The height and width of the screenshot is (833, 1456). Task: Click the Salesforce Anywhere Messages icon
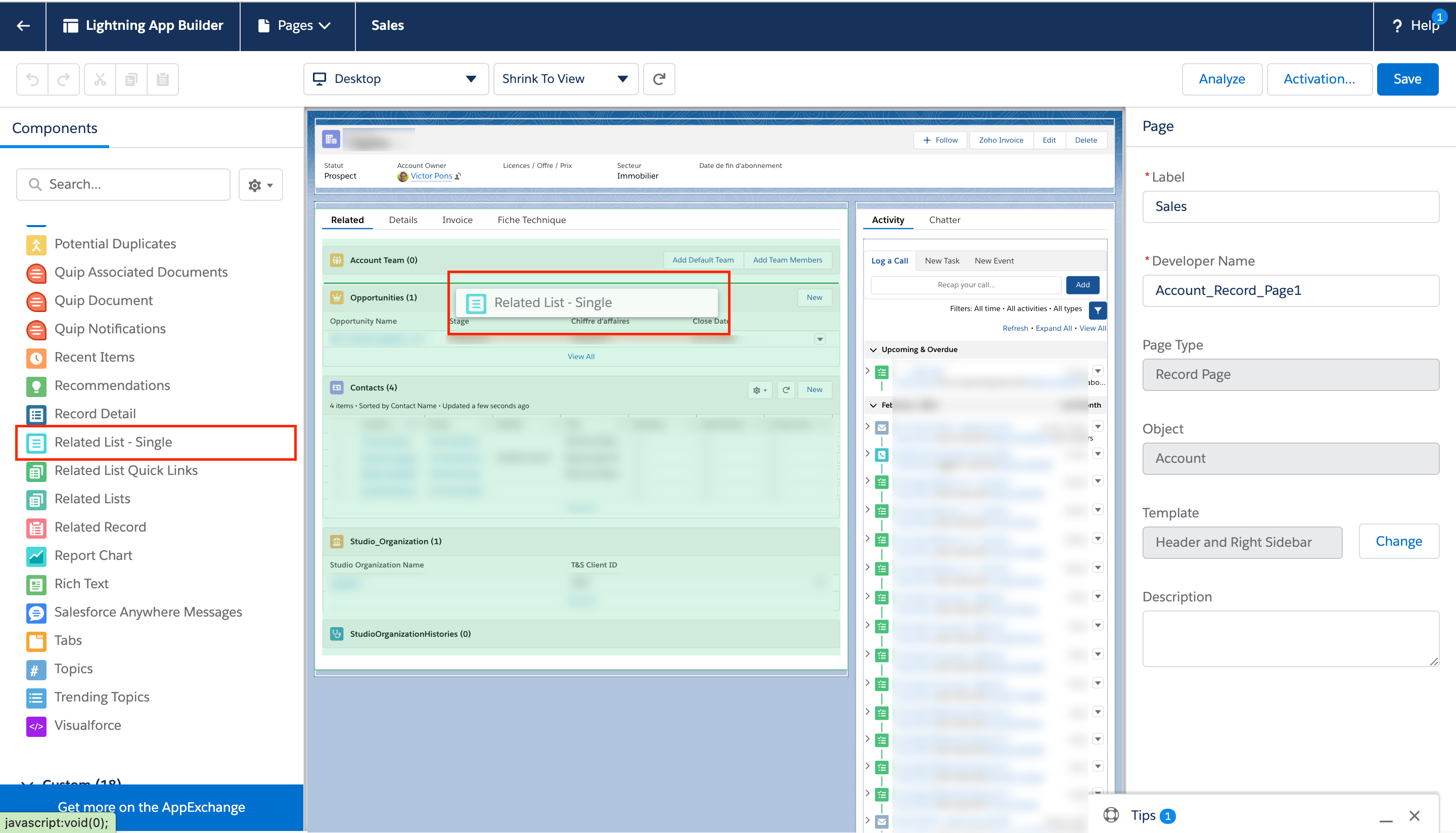[x=36, y=612]
